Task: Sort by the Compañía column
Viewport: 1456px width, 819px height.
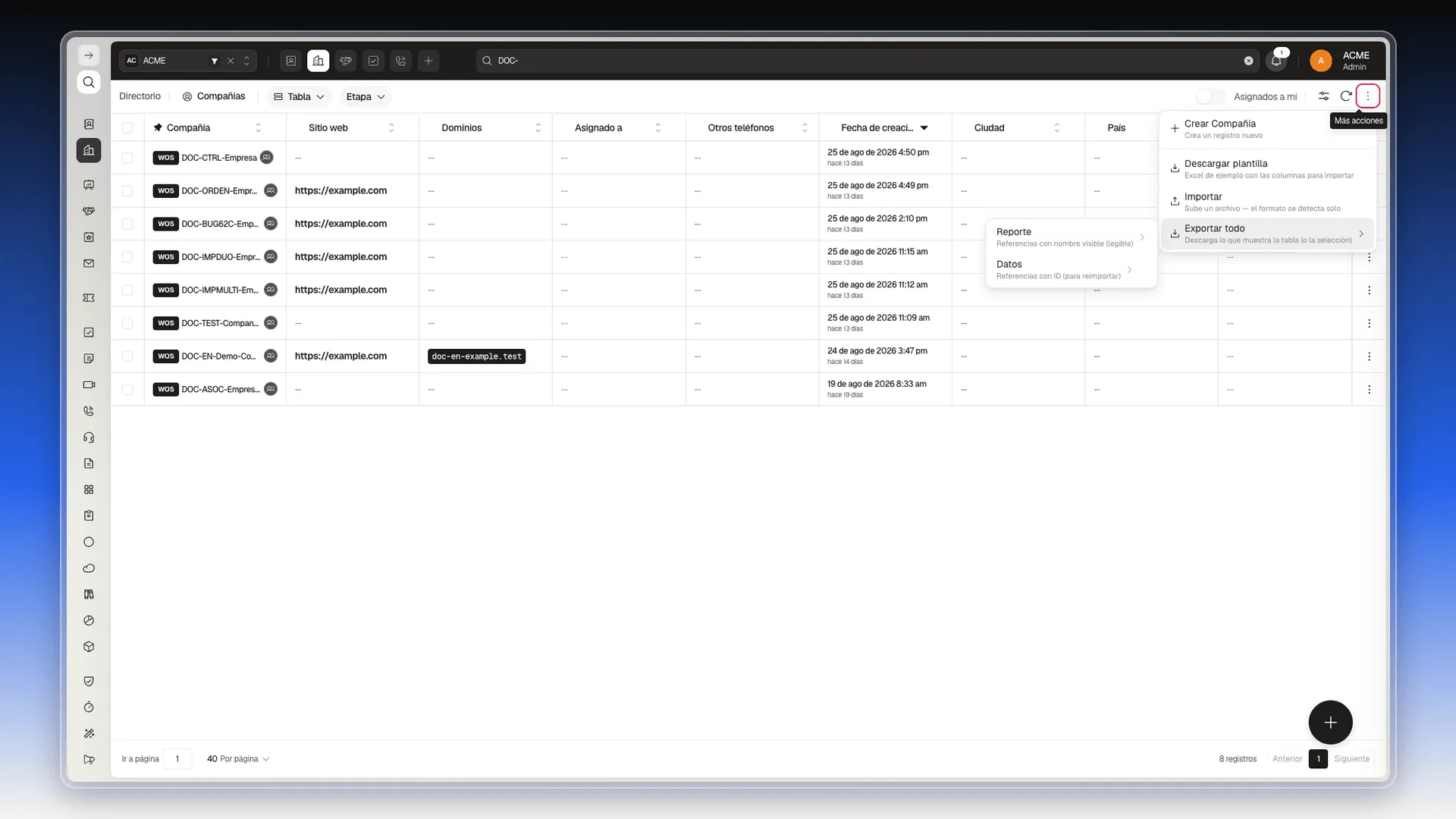Action: (258, 127)
